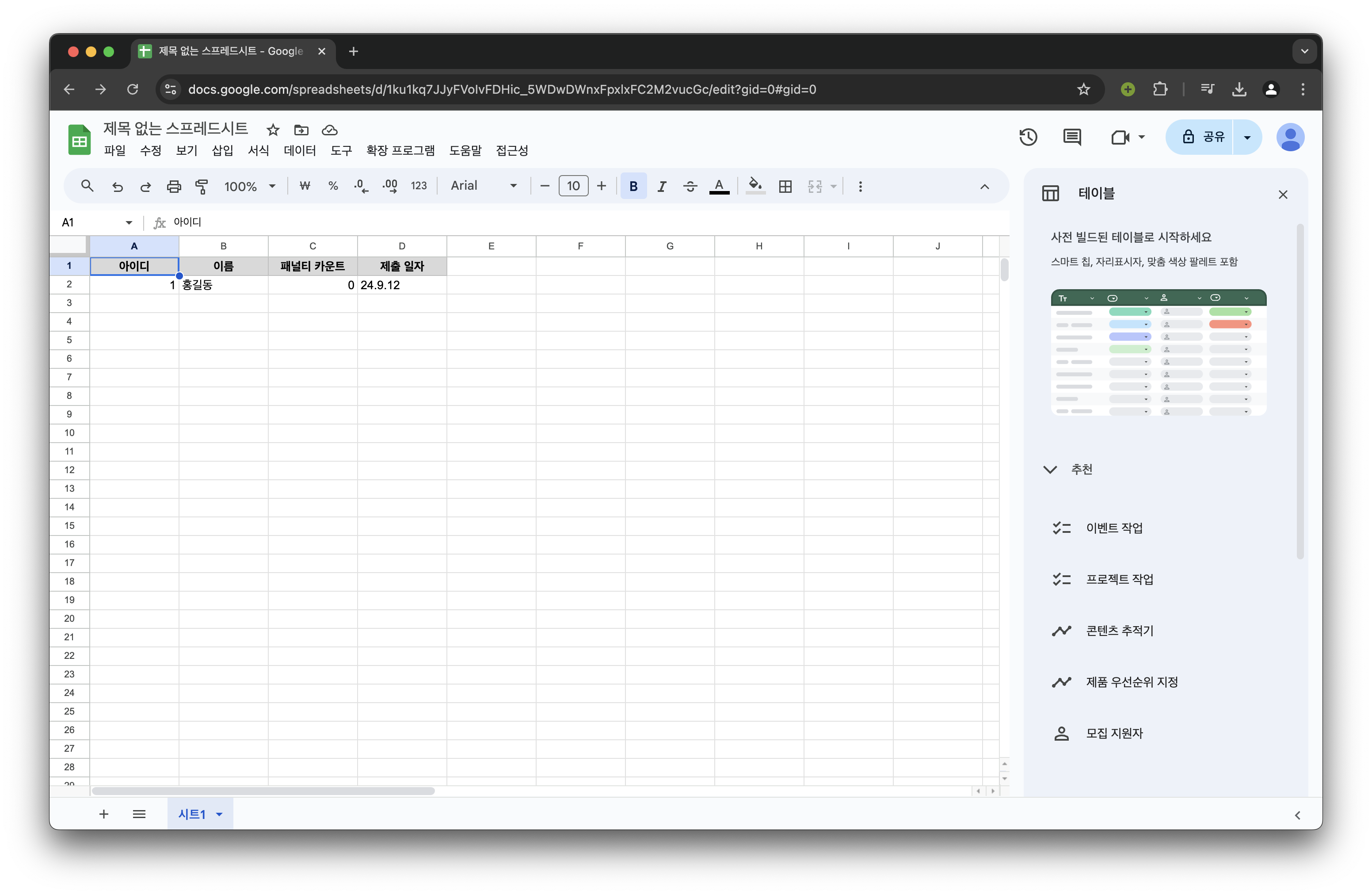Image resolution: width=1372 pixels, height=895 pixels.
Task: Click the font size input field
Action: tap(573, 186)
